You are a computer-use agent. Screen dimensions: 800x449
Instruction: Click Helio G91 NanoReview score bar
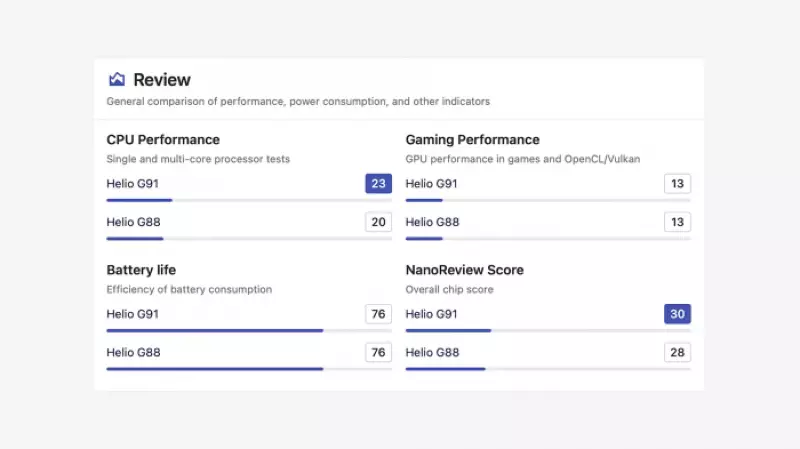click(x=548, y=331)
